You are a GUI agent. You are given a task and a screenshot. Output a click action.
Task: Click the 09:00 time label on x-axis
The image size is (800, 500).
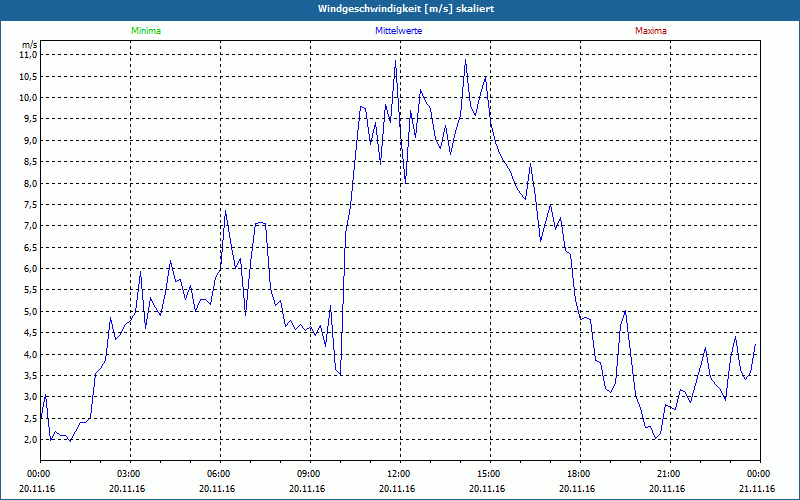[x=310, y=474]
